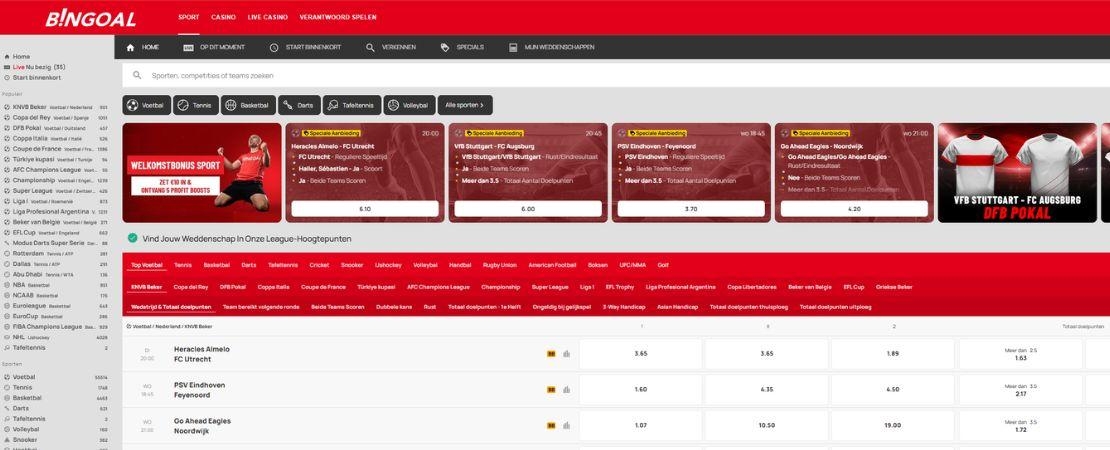Open statistics icon for Heracles Almelo match
The image size is (1110, 450).
click(x=566, y=353)
